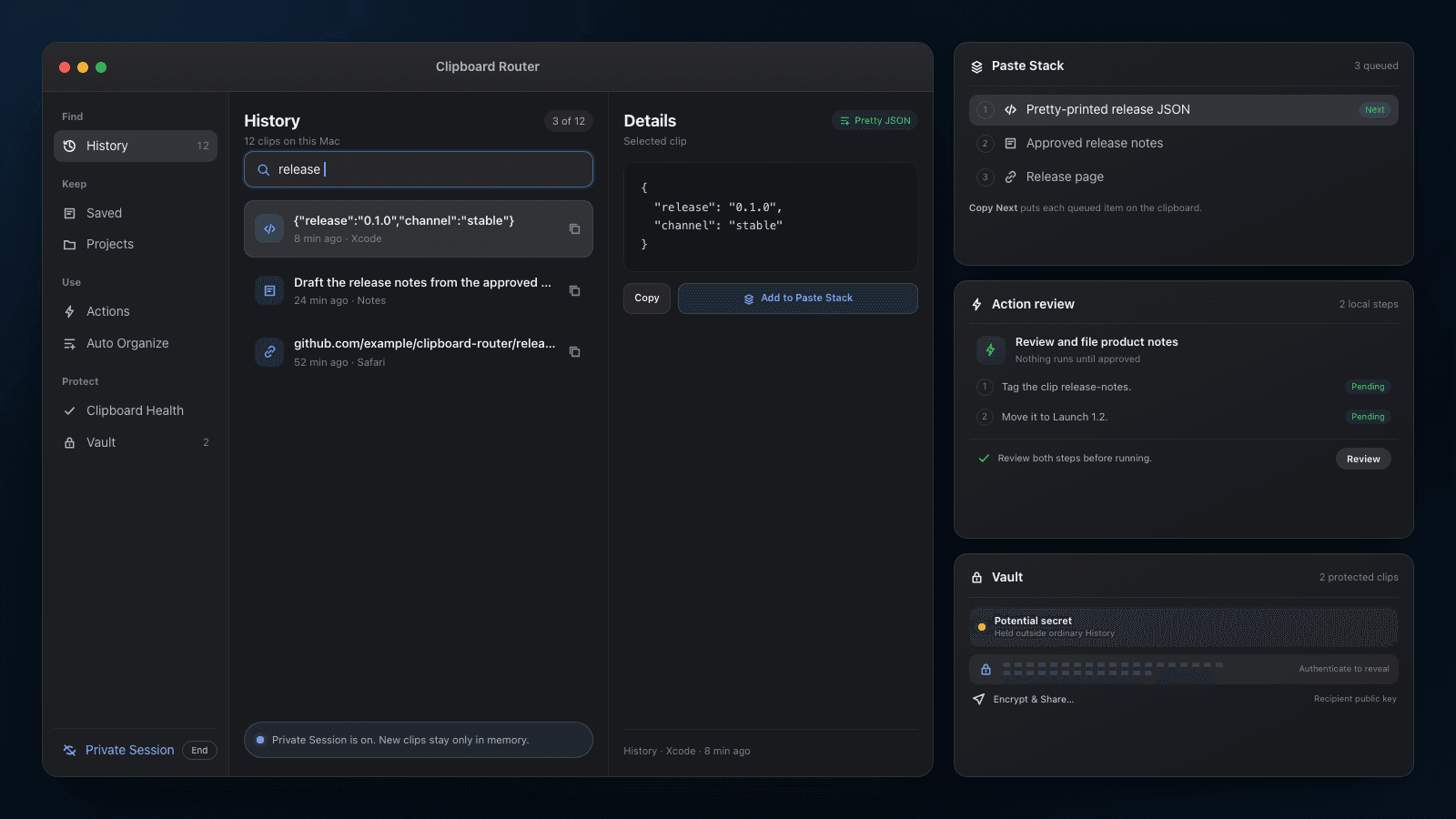Click the History · Xcode · 8 min ago footer
This screenshot has width=1456, height=819.
click(x=687, y=751)
